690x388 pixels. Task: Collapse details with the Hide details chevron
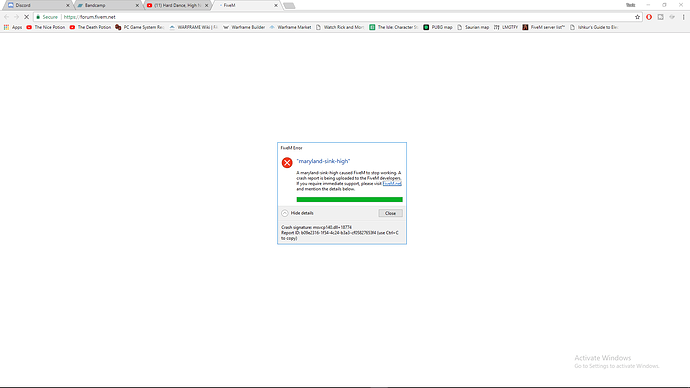[x=285, y=213]
